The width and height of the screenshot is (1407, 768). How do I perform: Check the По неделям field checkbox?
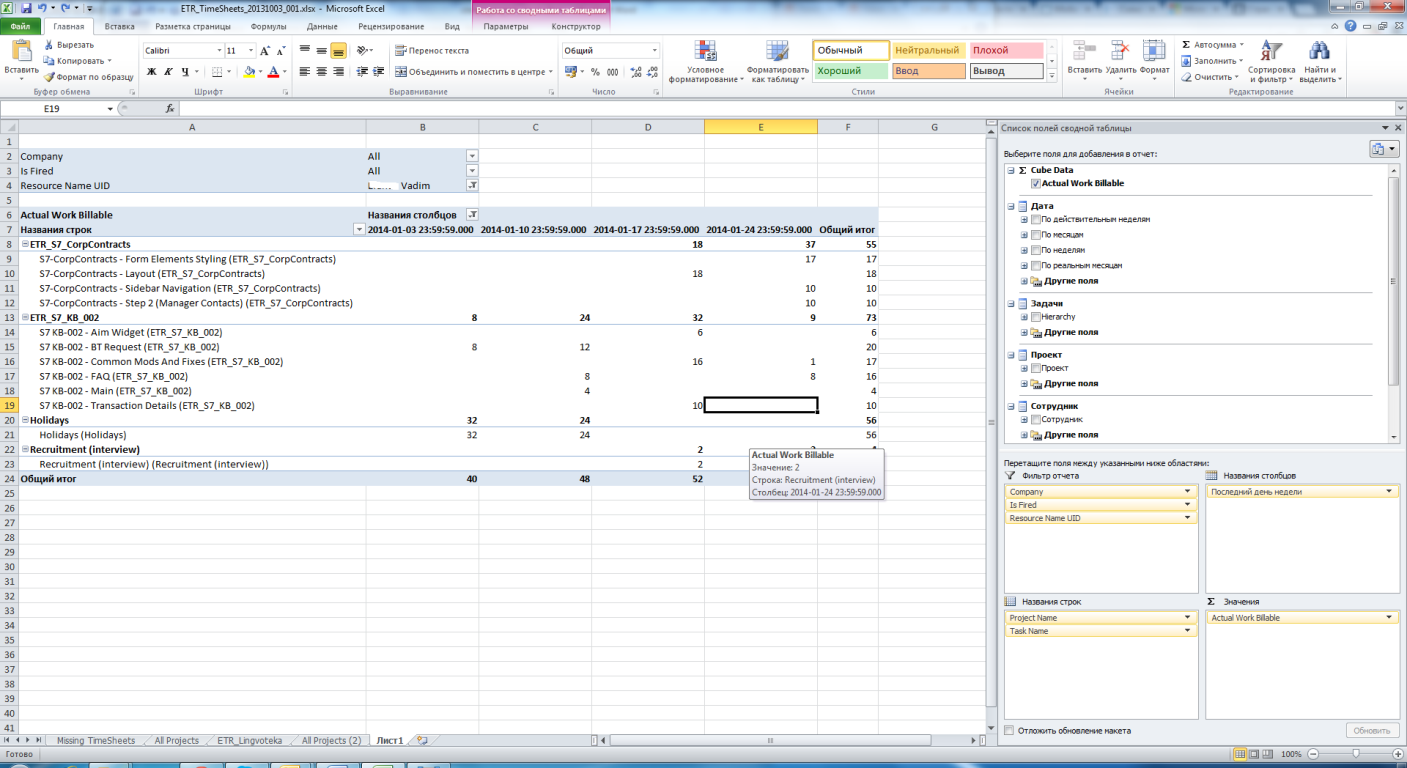pos(1036,250)
